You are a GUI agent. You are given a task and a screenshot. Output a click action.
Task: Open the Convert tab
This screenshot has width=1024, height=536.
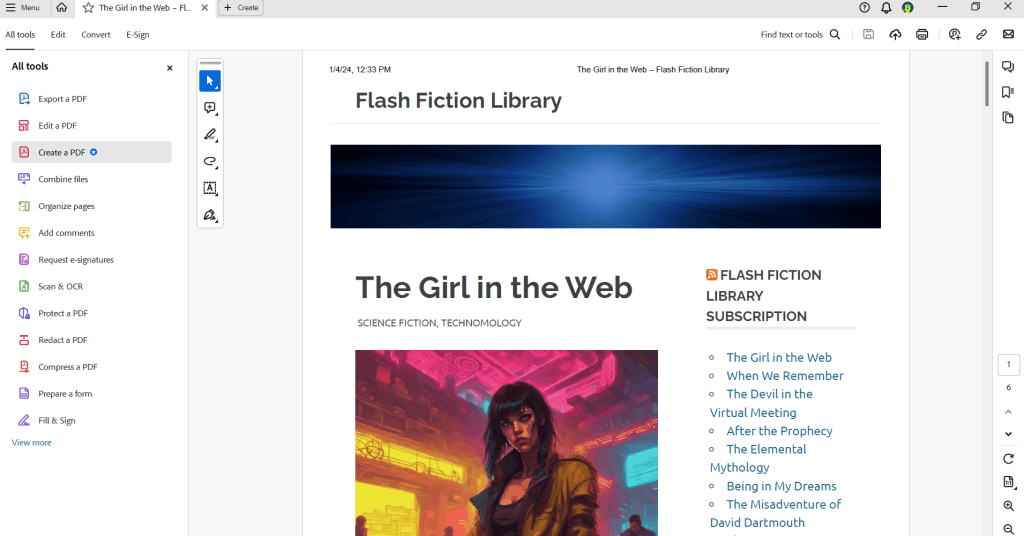95,35
